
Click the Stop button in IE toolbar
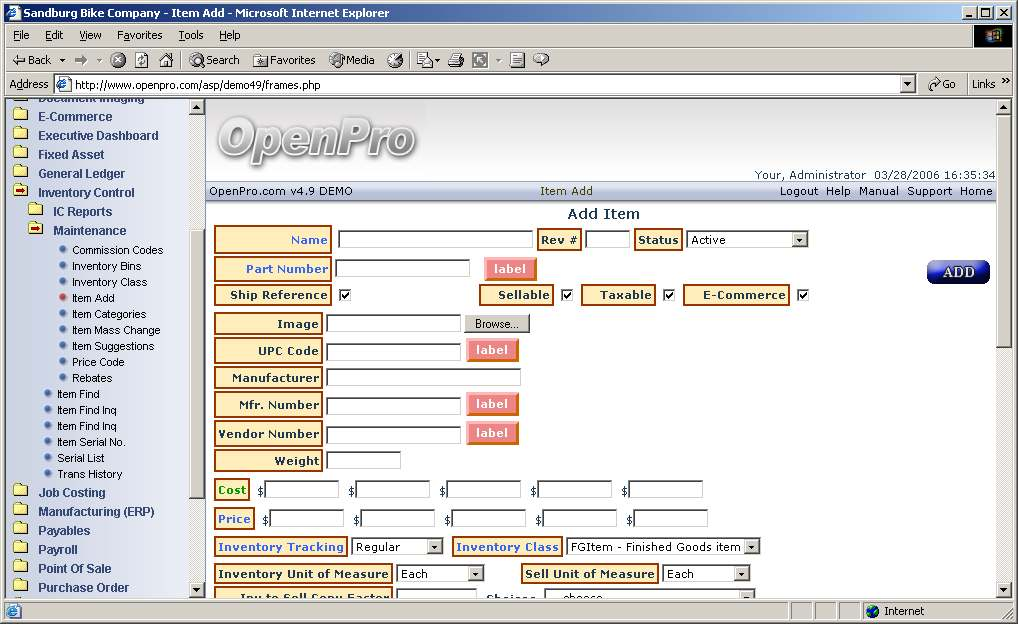click(118, 60)
